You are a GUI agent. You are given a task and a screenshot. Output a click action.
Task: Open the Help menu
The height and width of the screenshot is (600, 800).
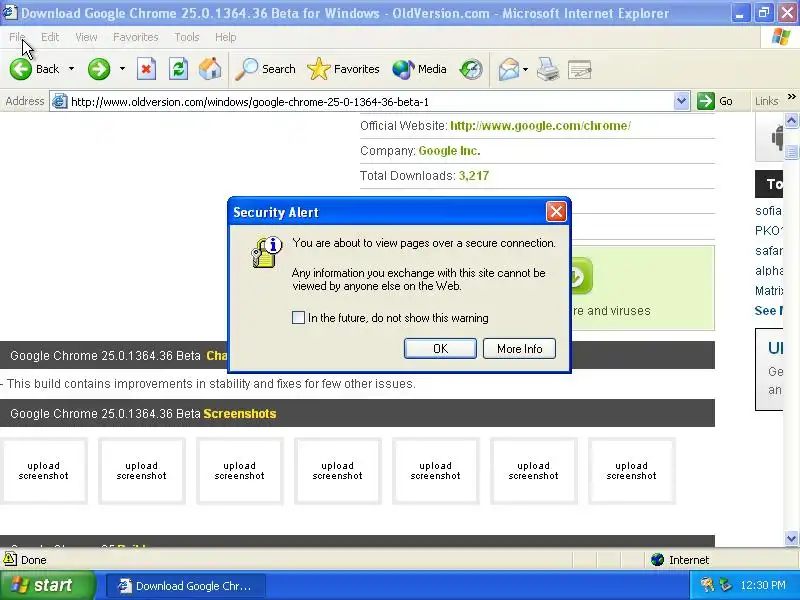[226, 37]
